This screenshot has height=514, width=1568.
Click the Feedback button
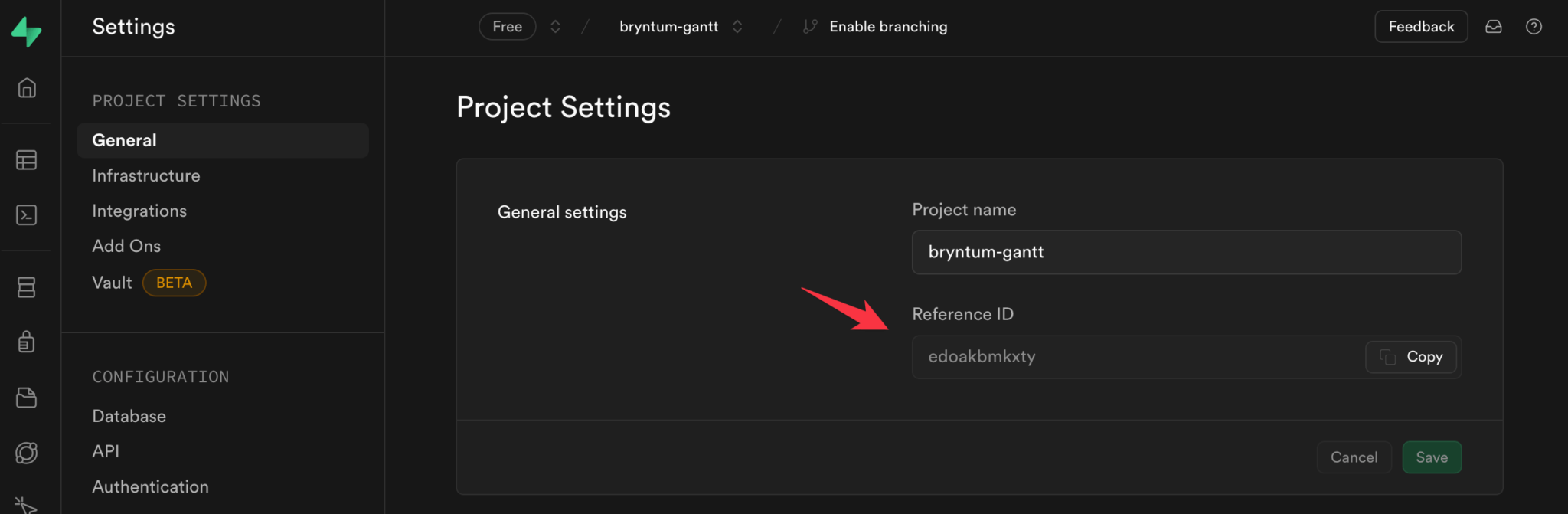(x=1421, y=27)
